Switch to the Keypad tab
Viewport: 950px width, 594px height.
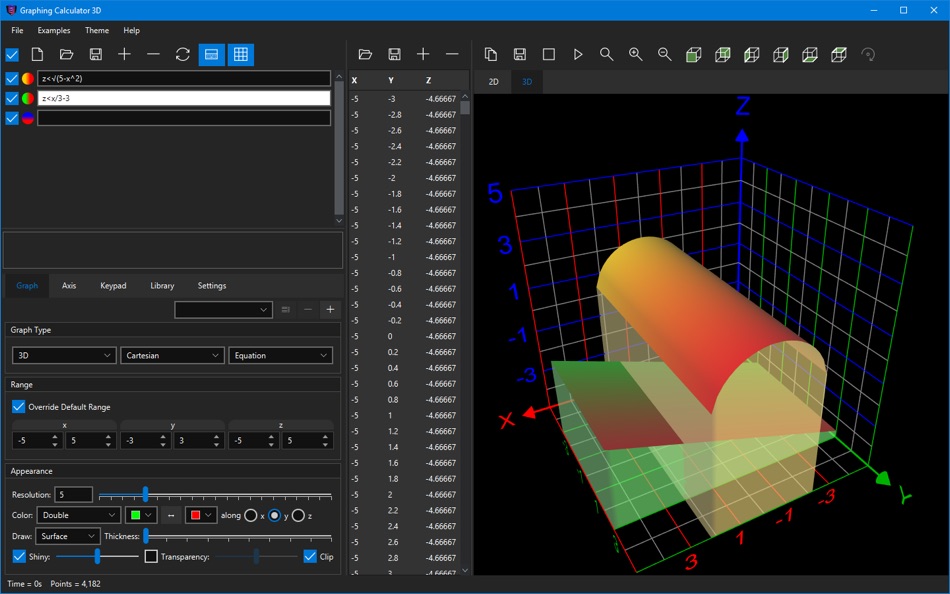pos(113,286)
